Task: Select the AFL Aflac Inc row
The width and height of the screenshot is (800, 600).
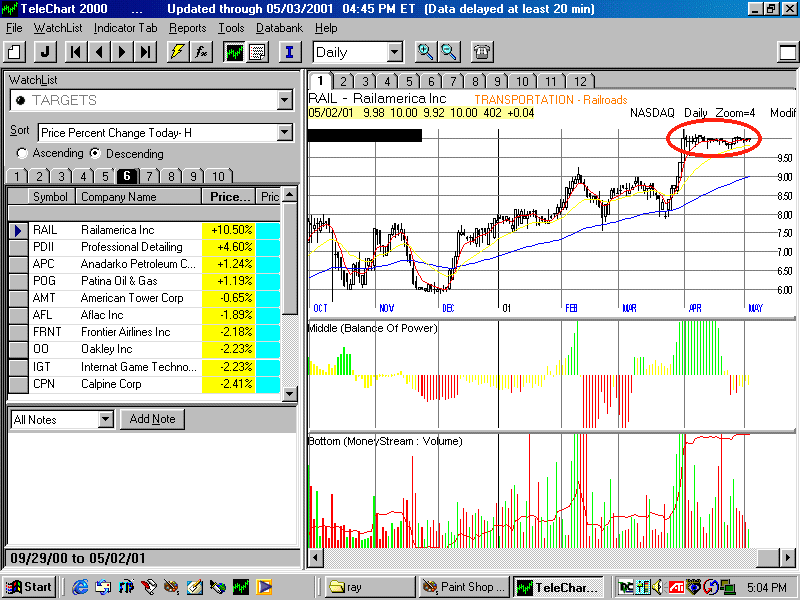Action: tap(144, 315)
